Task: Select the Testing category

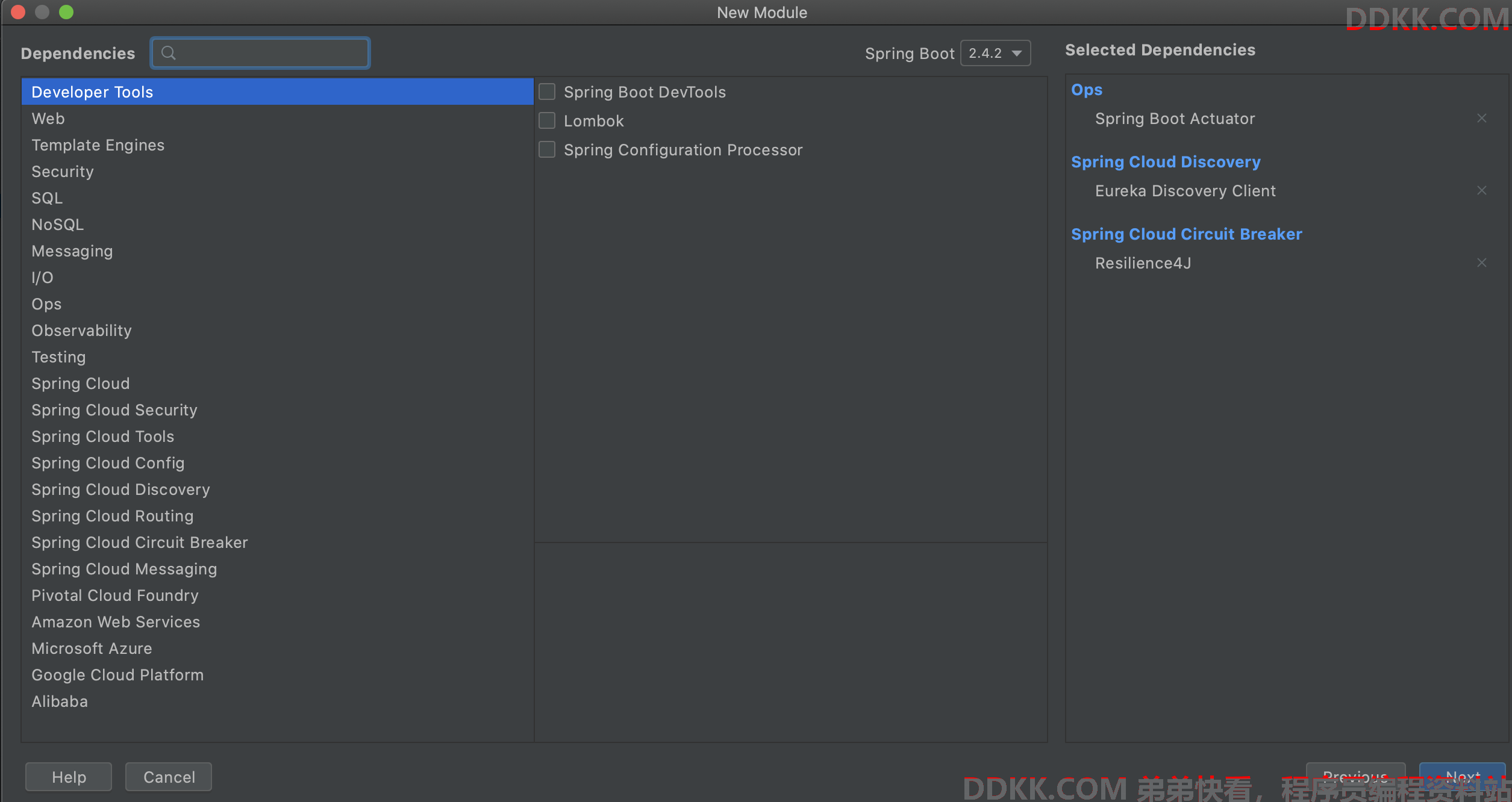Action: [x=278, y=356]
